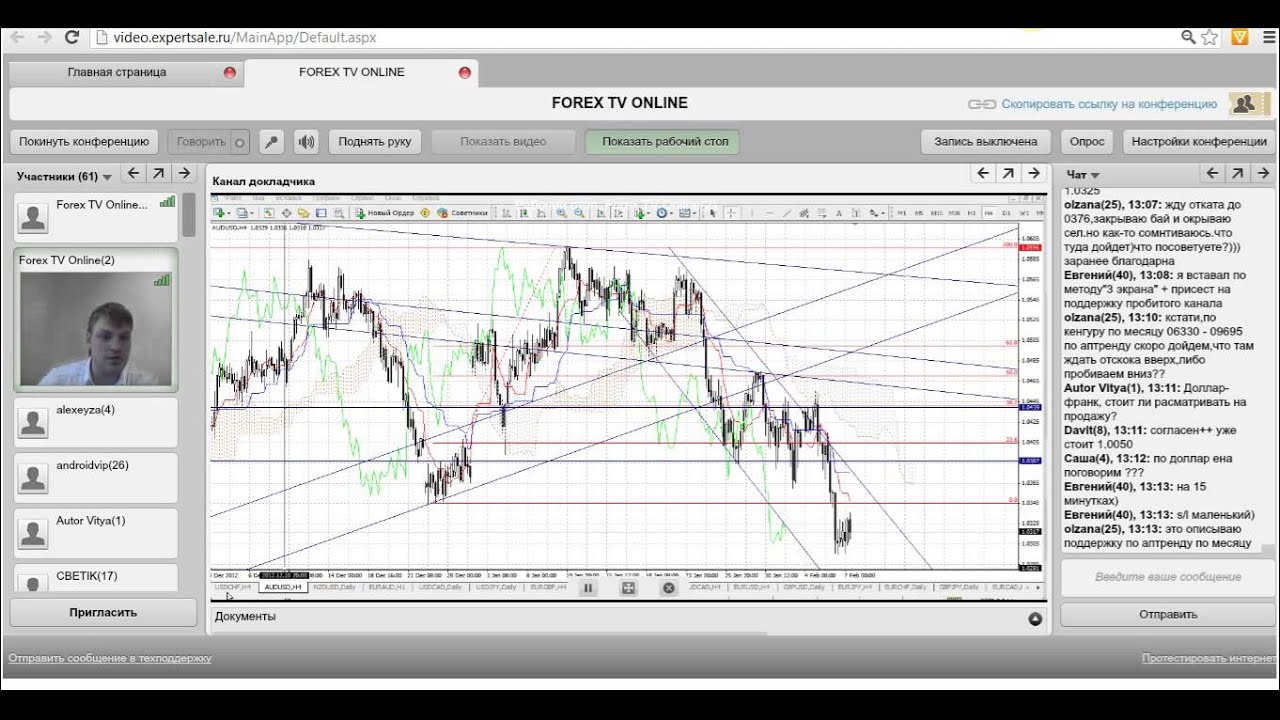The width and height of the screenshot is (1280, 720).
Task: Click Отправить сообщение в техподдержку link
Action: click(x=110, y=658)
